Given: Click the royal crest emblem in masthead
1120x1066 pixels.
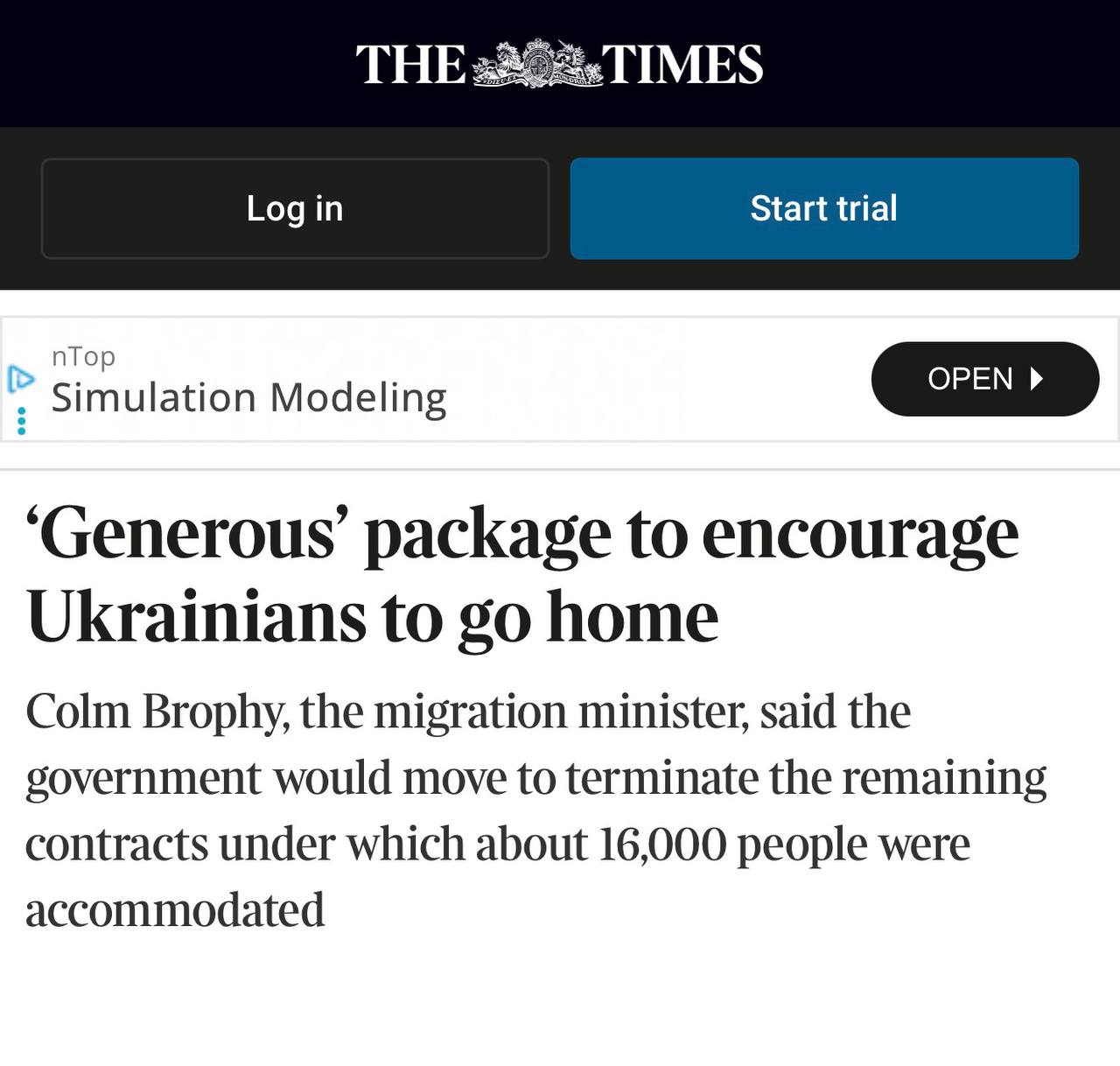Looking at the screenshot, I should click(537, 64).
